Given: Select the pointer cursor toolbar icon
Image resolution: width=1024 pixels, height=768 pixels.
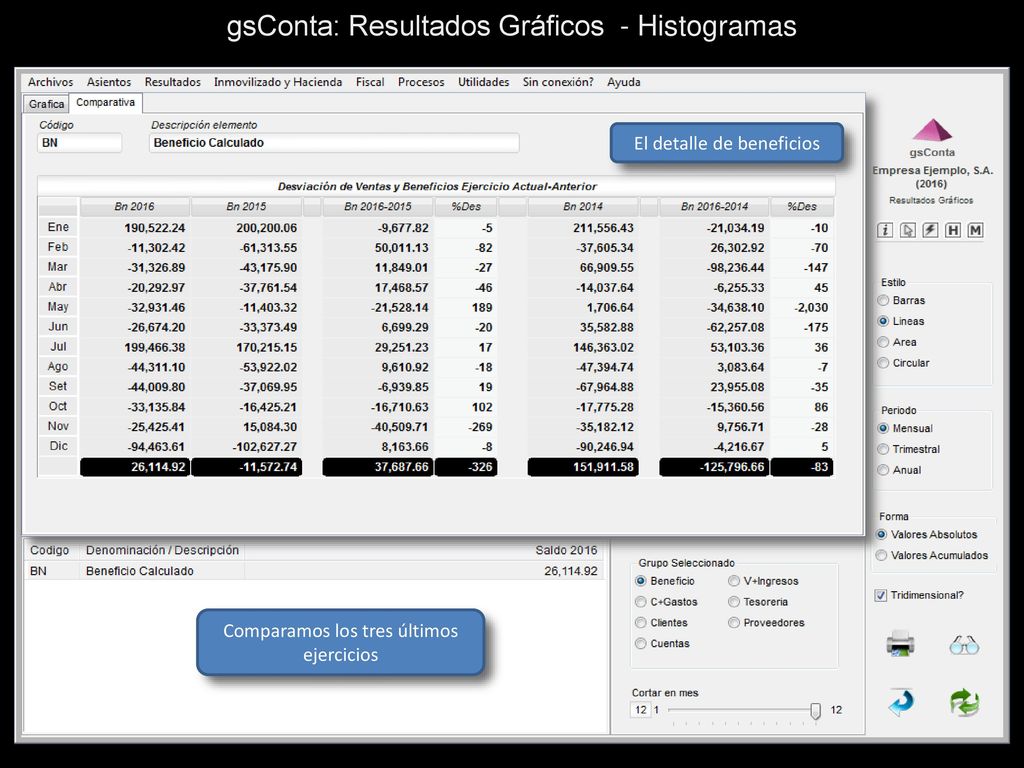Looking at the screenshot, I should click(907, 230).
